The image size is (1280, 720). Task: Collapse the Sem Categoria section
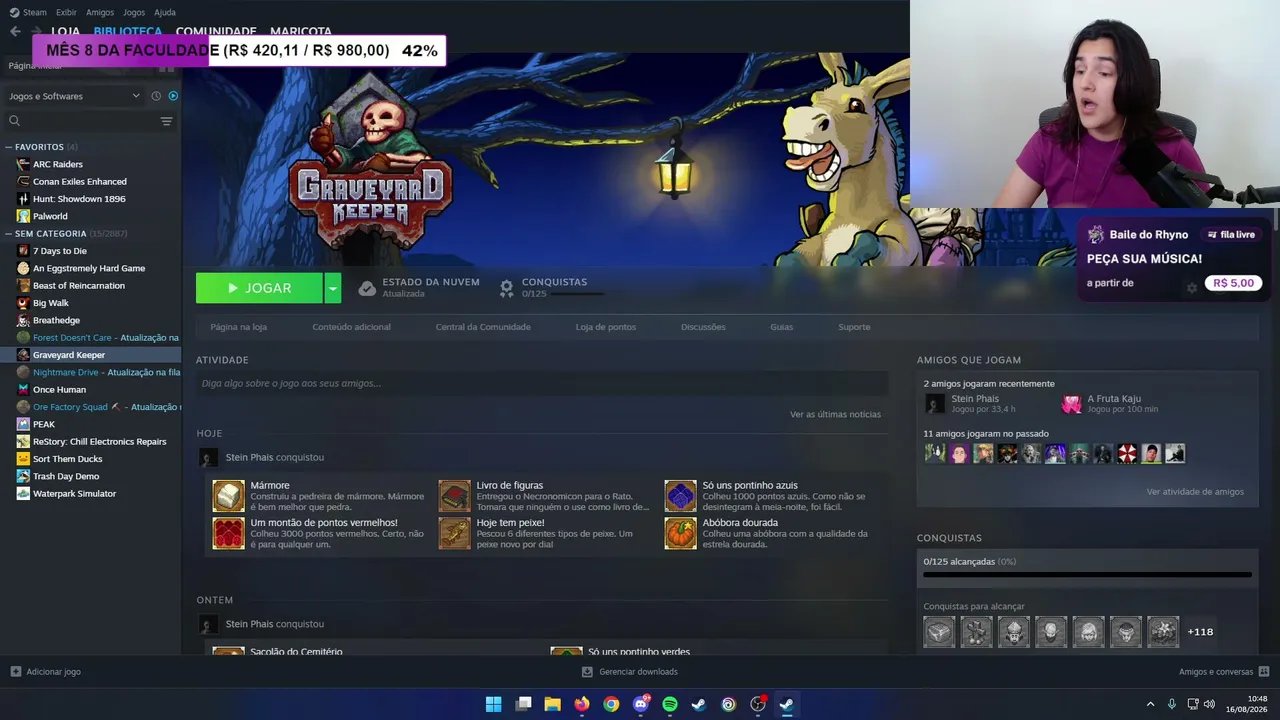(9, 234)
